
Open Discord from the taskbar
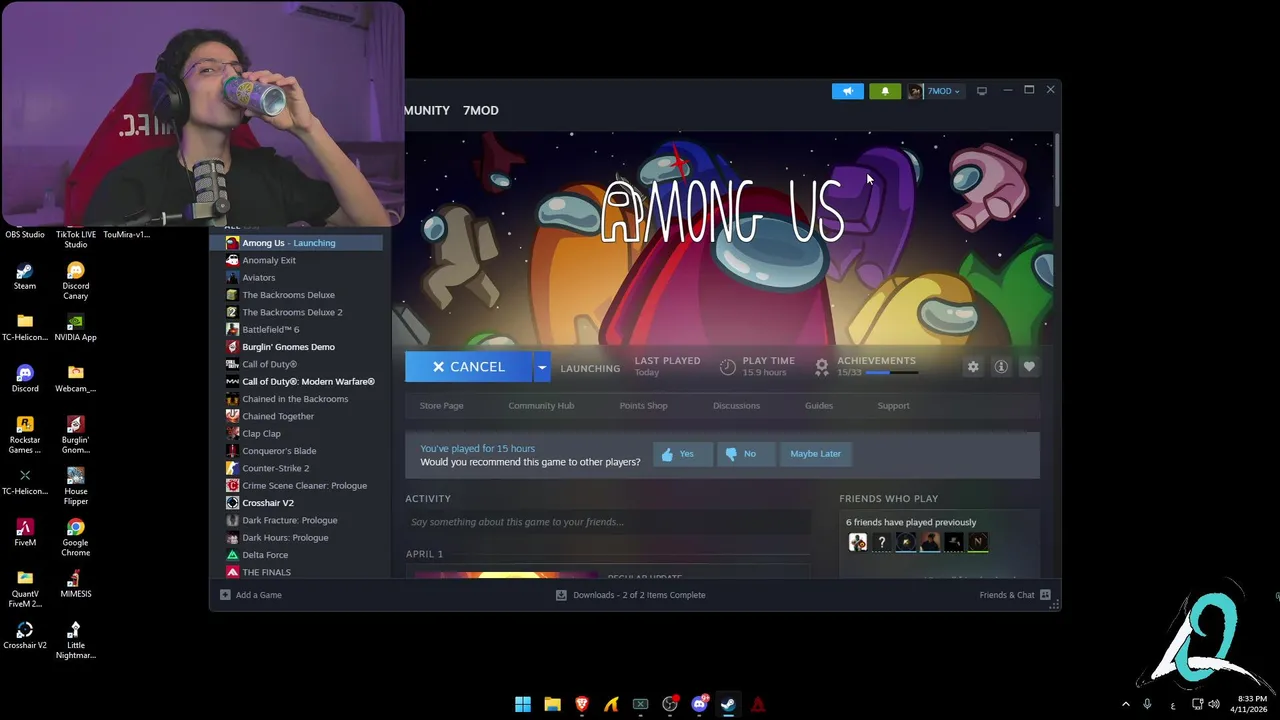click(700, 704)
